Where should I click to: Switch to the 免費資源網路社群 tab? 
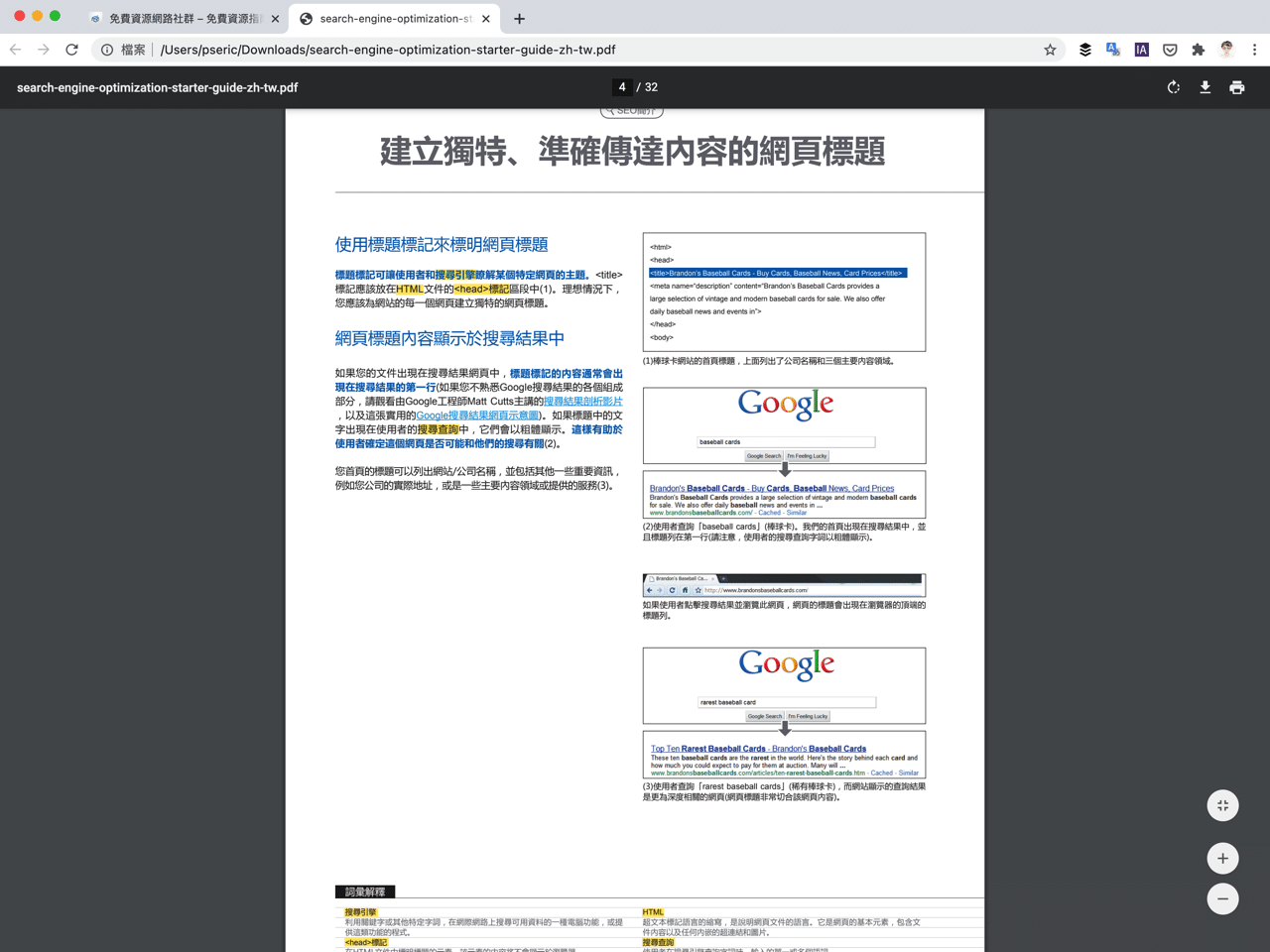[184, 19]
